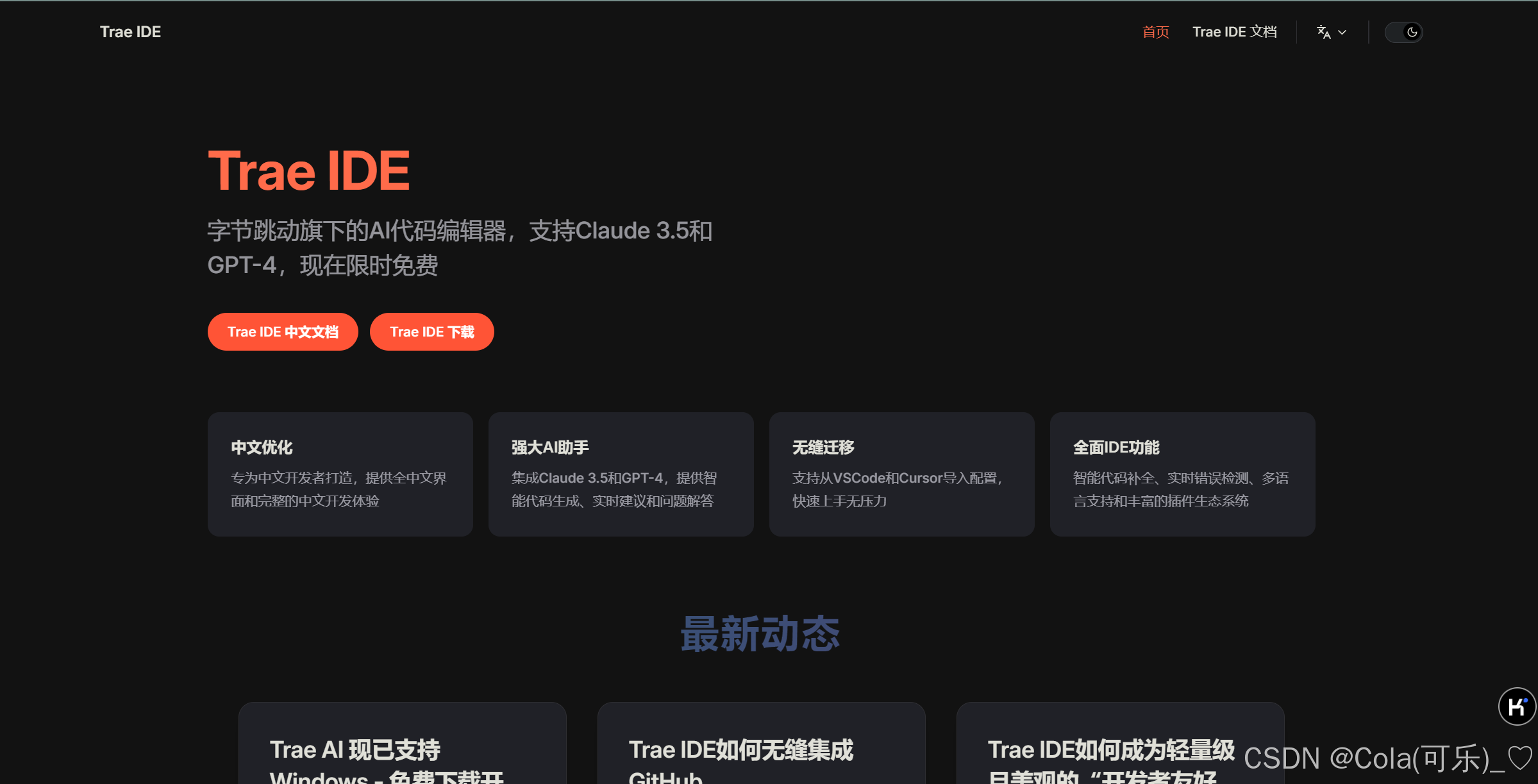Click the translate language icon
1538x784 pixels.
(x=1323, y=32)
